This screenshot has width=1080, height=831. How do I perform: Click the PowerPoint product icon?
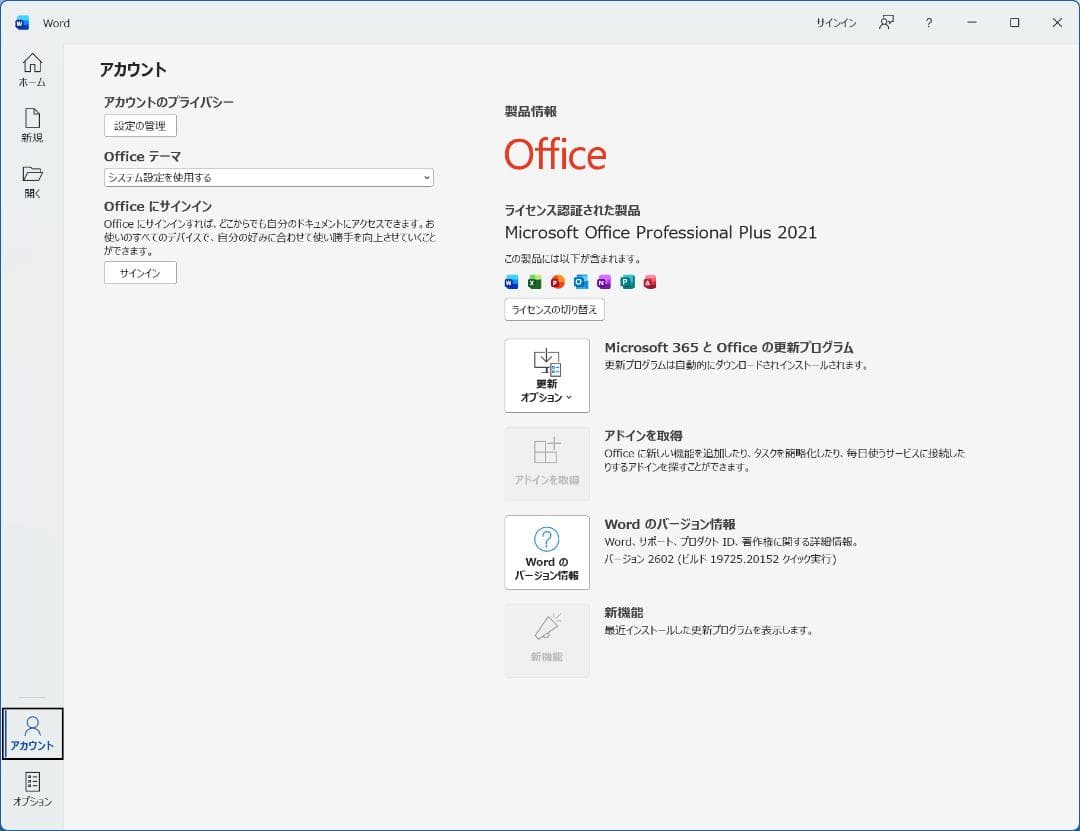point(557,282)
